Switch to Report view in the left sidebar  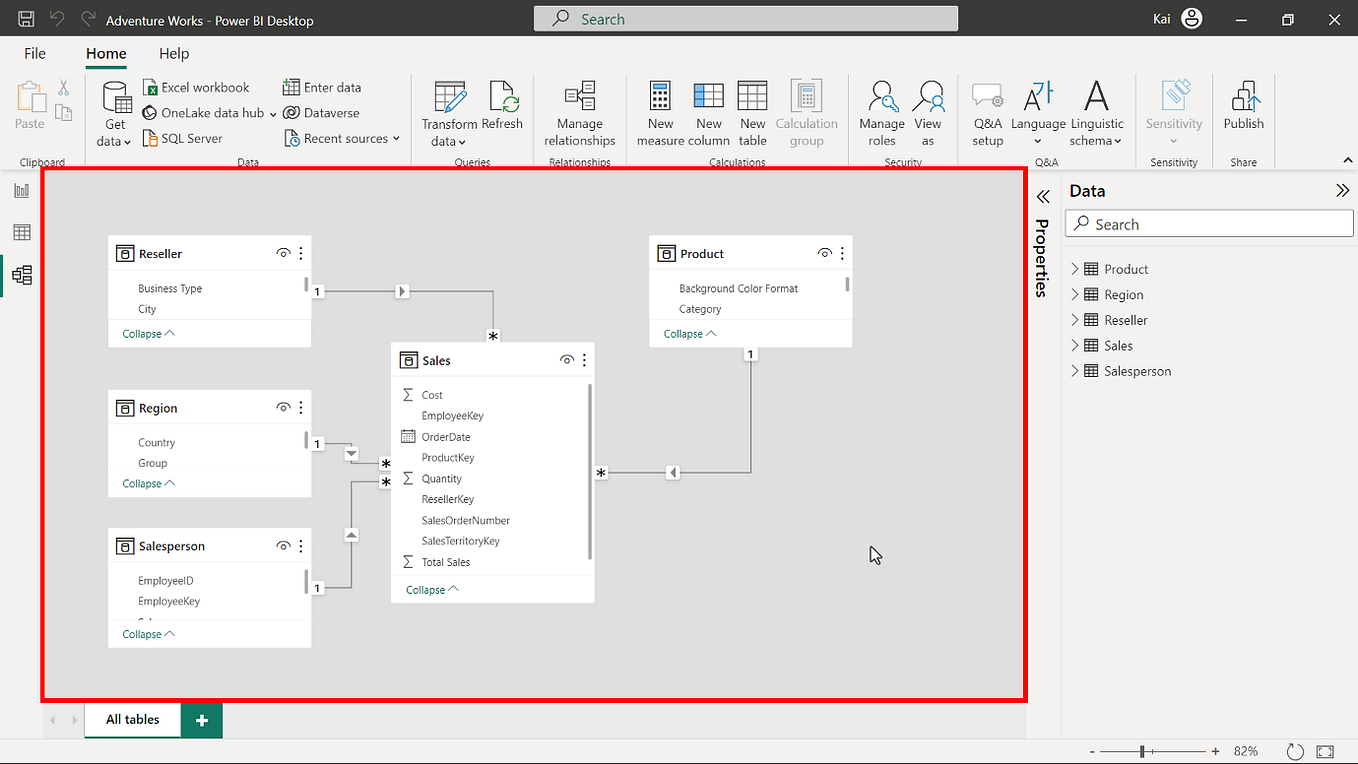pyautogui.click(x=21, y=190)
